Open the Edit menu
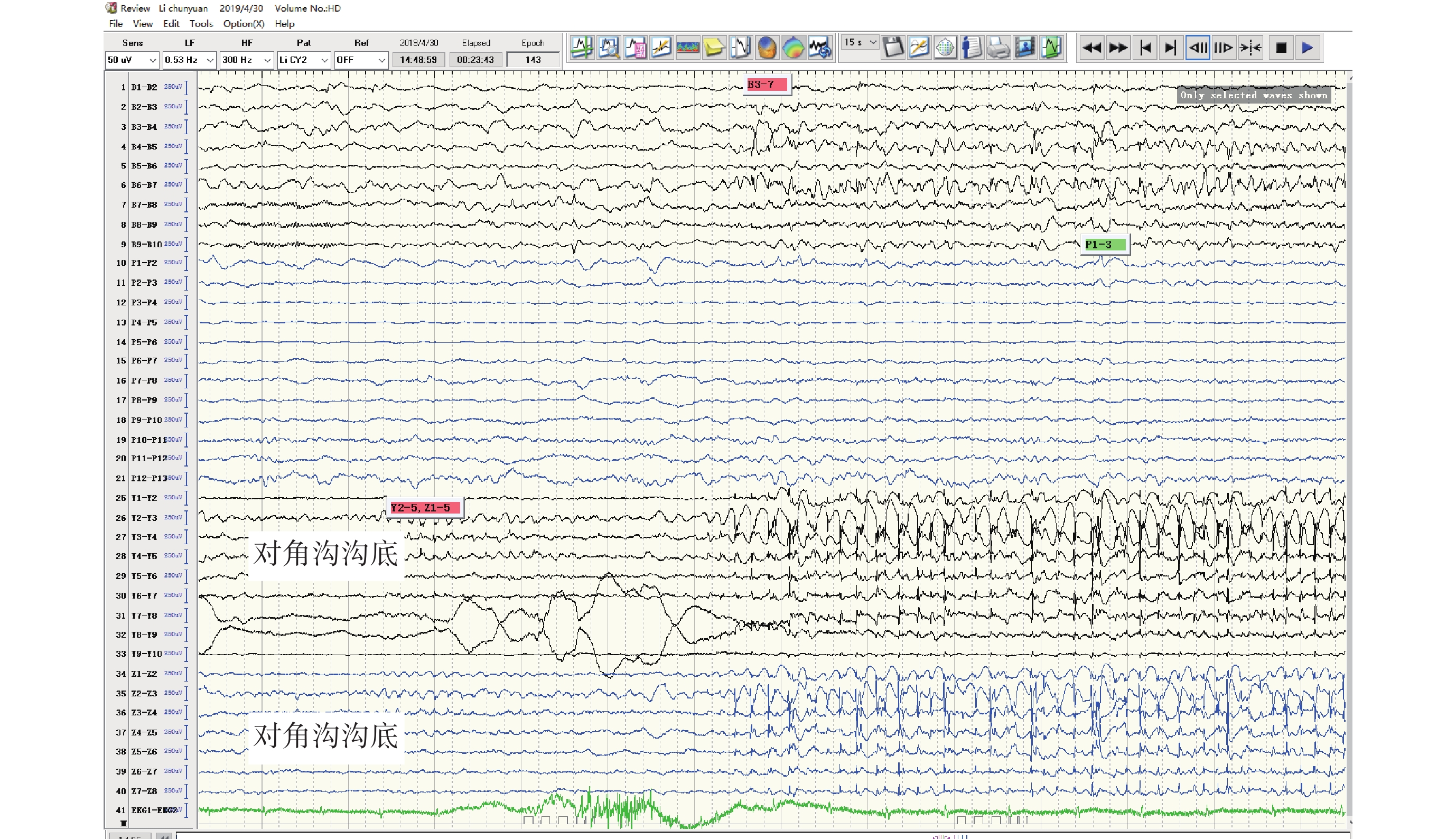1456x839 pixels. pyautogui.click(x=171, y=24)
